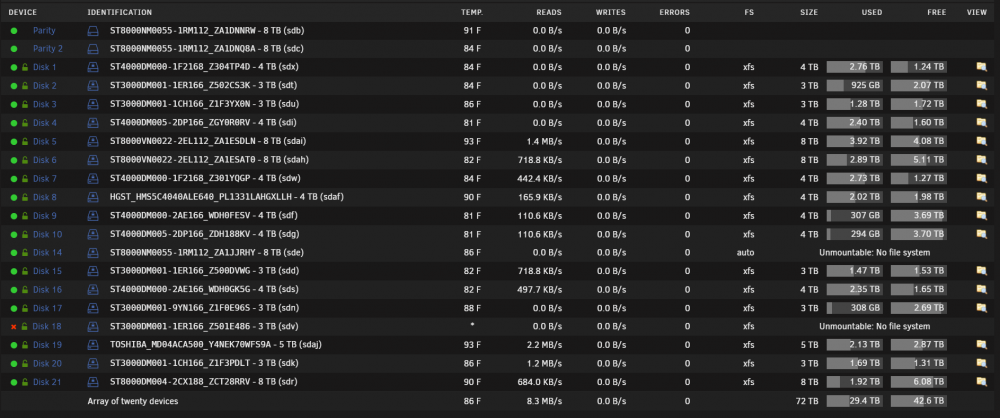
Task: Click the drive icon for the HGST Disk 8
Action: (x=94, y=197)
